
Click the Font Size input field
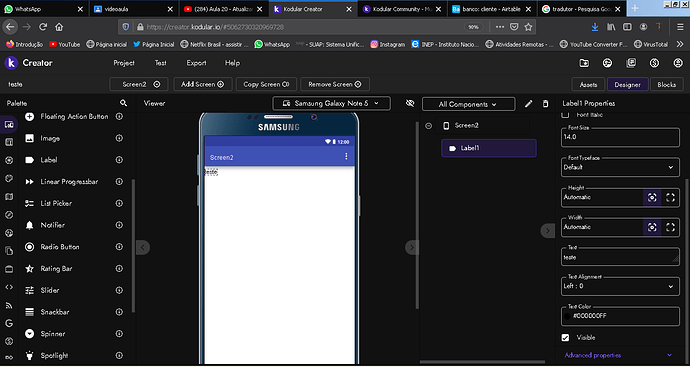620,137
